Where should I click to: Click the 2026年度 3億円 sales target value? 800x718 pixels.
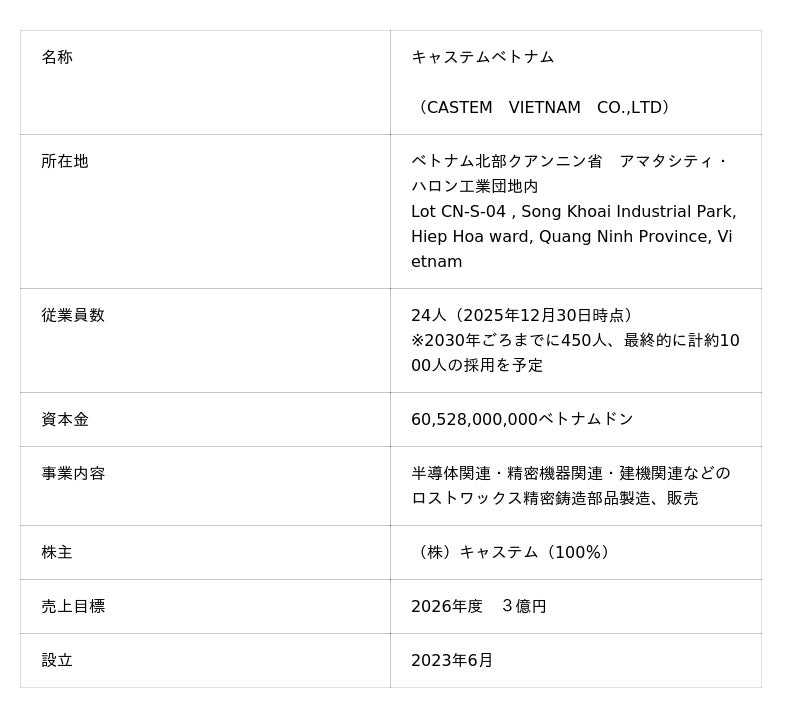pyautogui.click(x=478, y=606)
